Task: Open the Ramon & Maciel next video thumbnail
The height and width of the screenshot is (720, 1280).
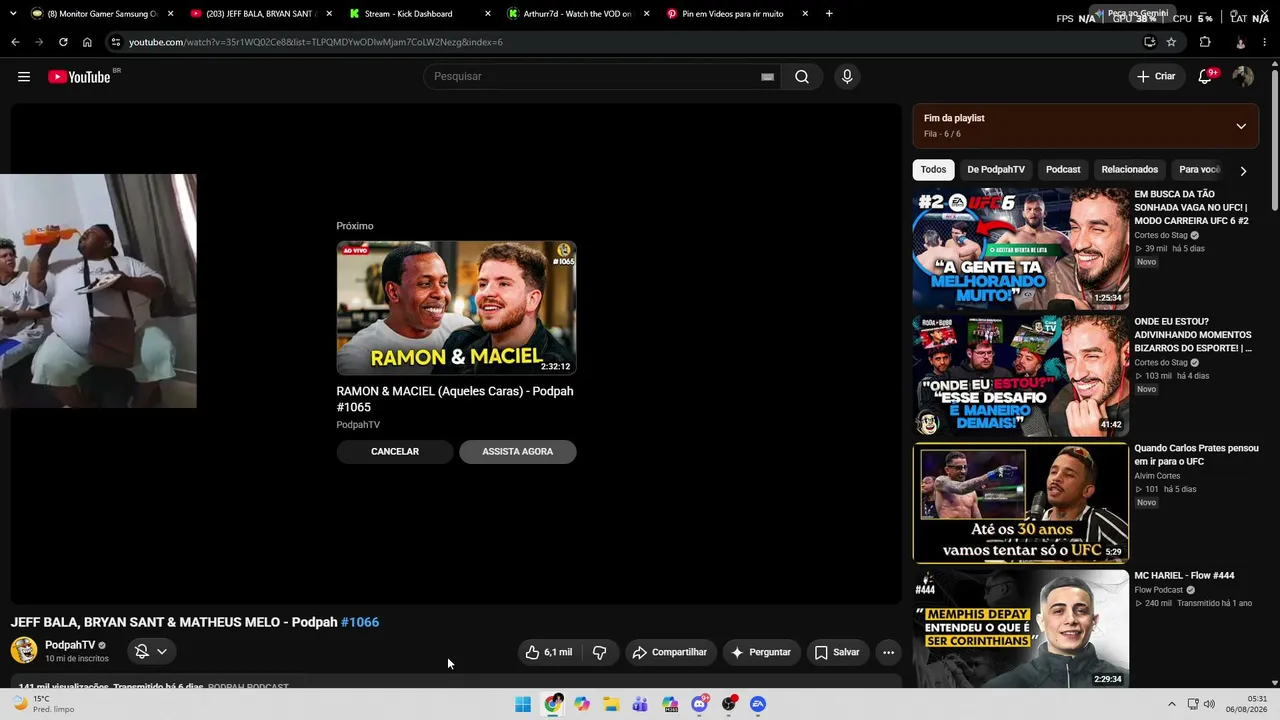Action: [x=456, y=308]
